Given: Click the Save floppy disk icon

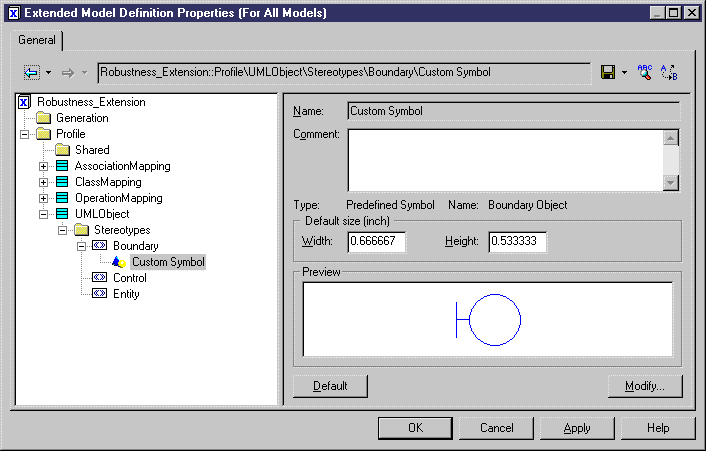Looking at the screenshot, I should 608,72.
